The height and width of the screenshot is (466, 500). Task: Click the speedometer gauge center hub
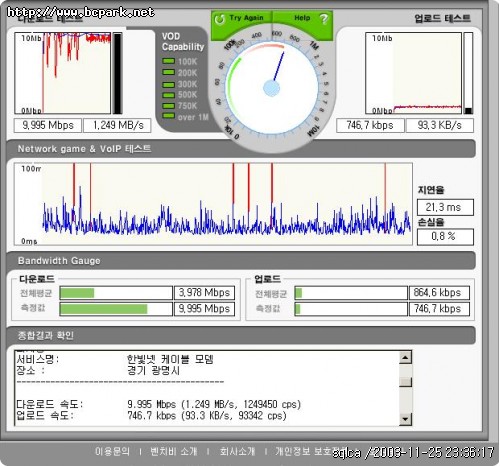272,88
